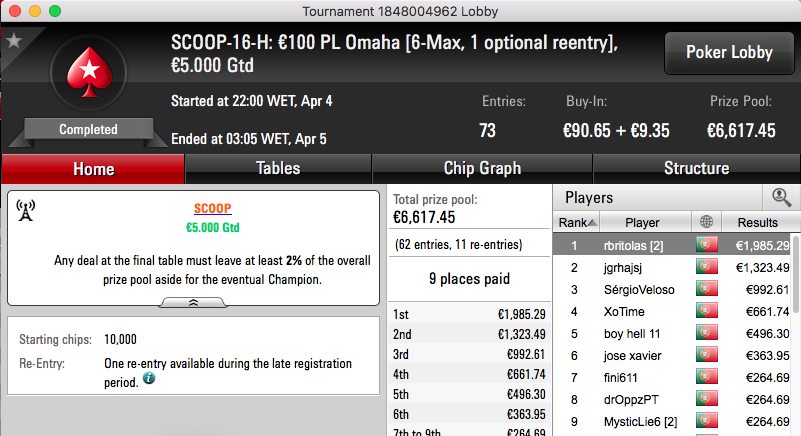Viewport: 801px width, 436px height.
Task: Click the broadcast antenna icon
Action: click(26, 211)
